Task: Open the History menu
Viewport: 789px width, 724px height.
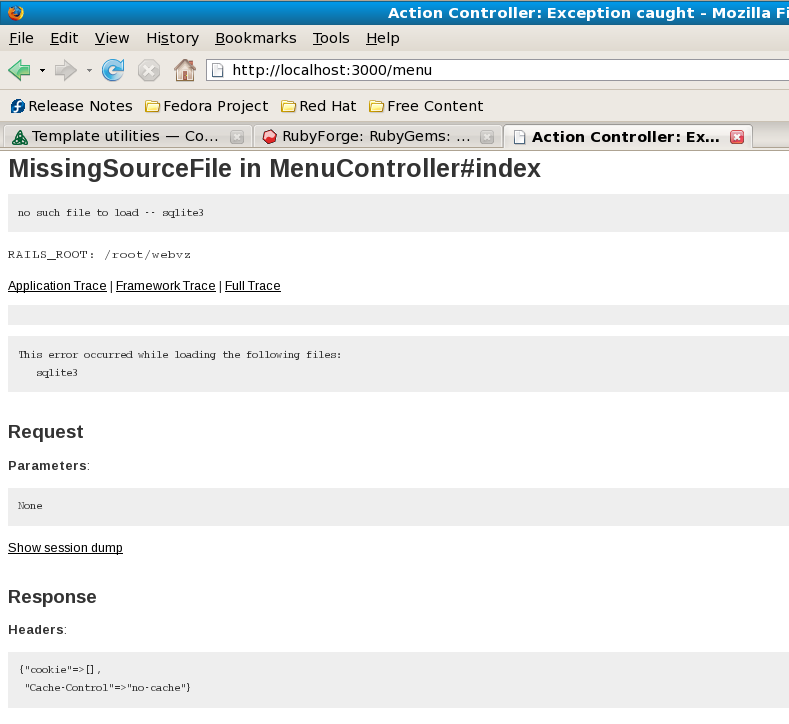Action: 172,38
